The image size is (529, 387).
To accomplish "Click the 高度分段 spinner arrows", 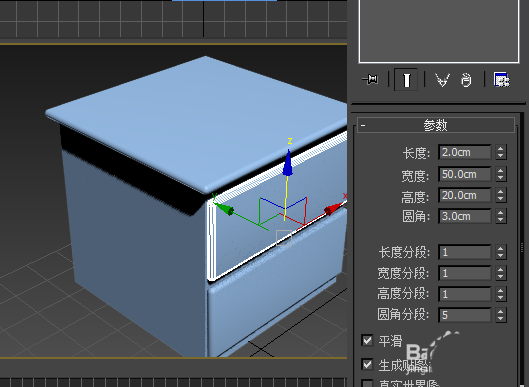I will pyautogui.click(x=501, y=294).
